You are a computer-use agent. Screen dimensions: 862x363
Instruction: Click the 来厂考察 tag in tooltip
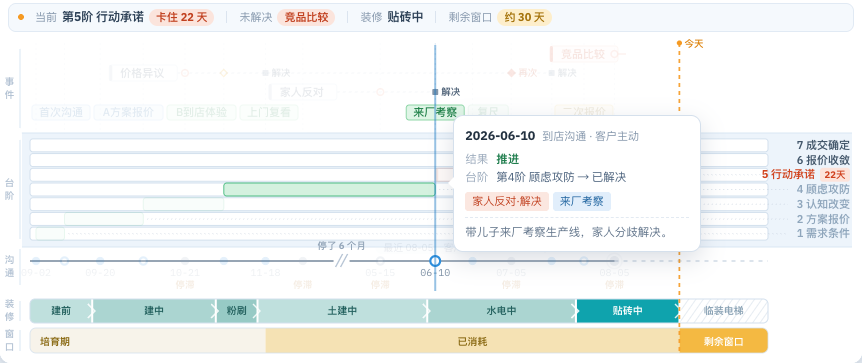click(582, 201)
